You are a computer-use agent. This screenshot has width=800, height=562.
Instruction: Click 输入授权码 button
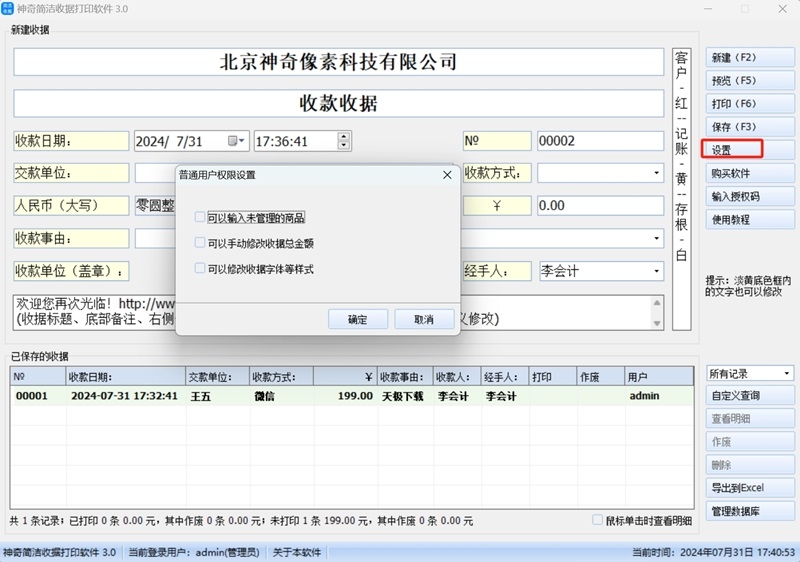click(750, 196)
